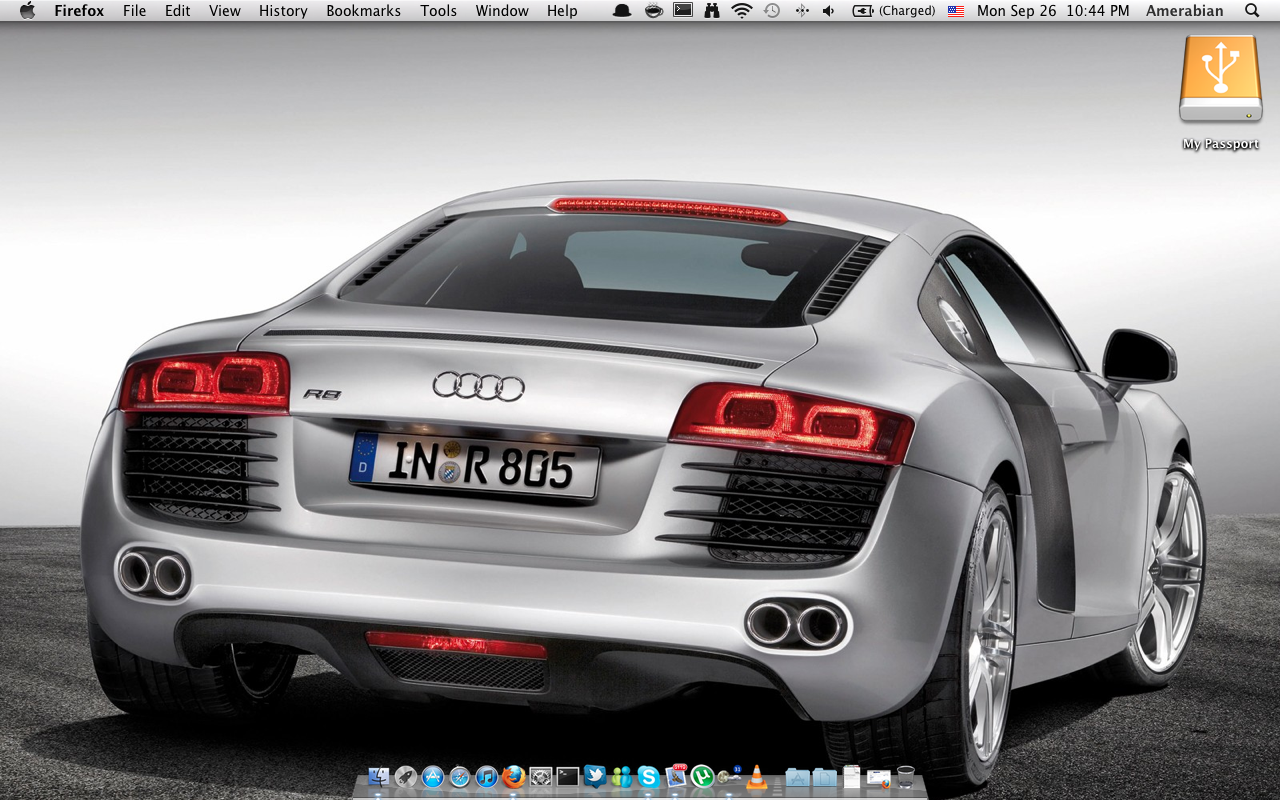Select the My Passport drive on desktop
The image size is (1280, 800).
tap(1220, 93)
